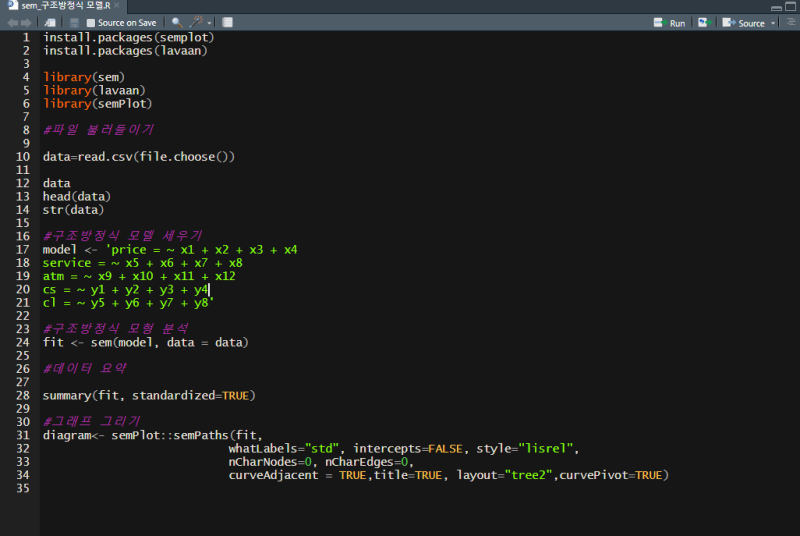Click the forward navigation arrow icon
The image size is (800, 536).
pyautogui.click(x=27, y=22)
